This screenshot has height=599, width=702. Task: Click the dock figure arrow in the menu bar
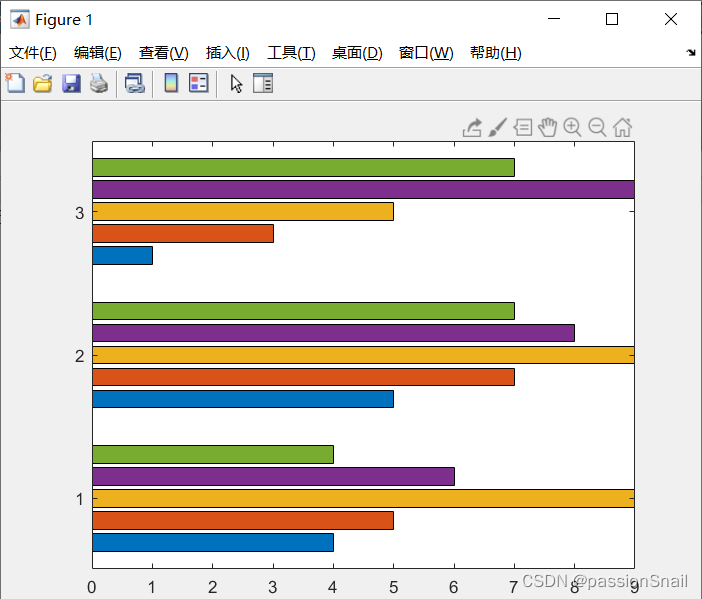click(x=691, y=53)
